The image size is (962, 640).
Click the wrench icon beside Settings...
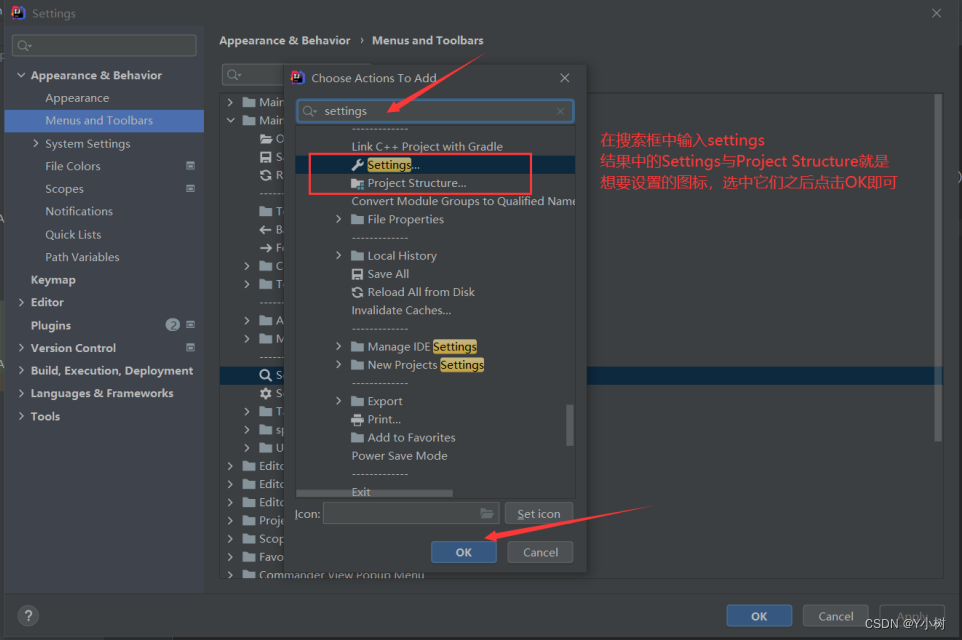click(358, 165)
